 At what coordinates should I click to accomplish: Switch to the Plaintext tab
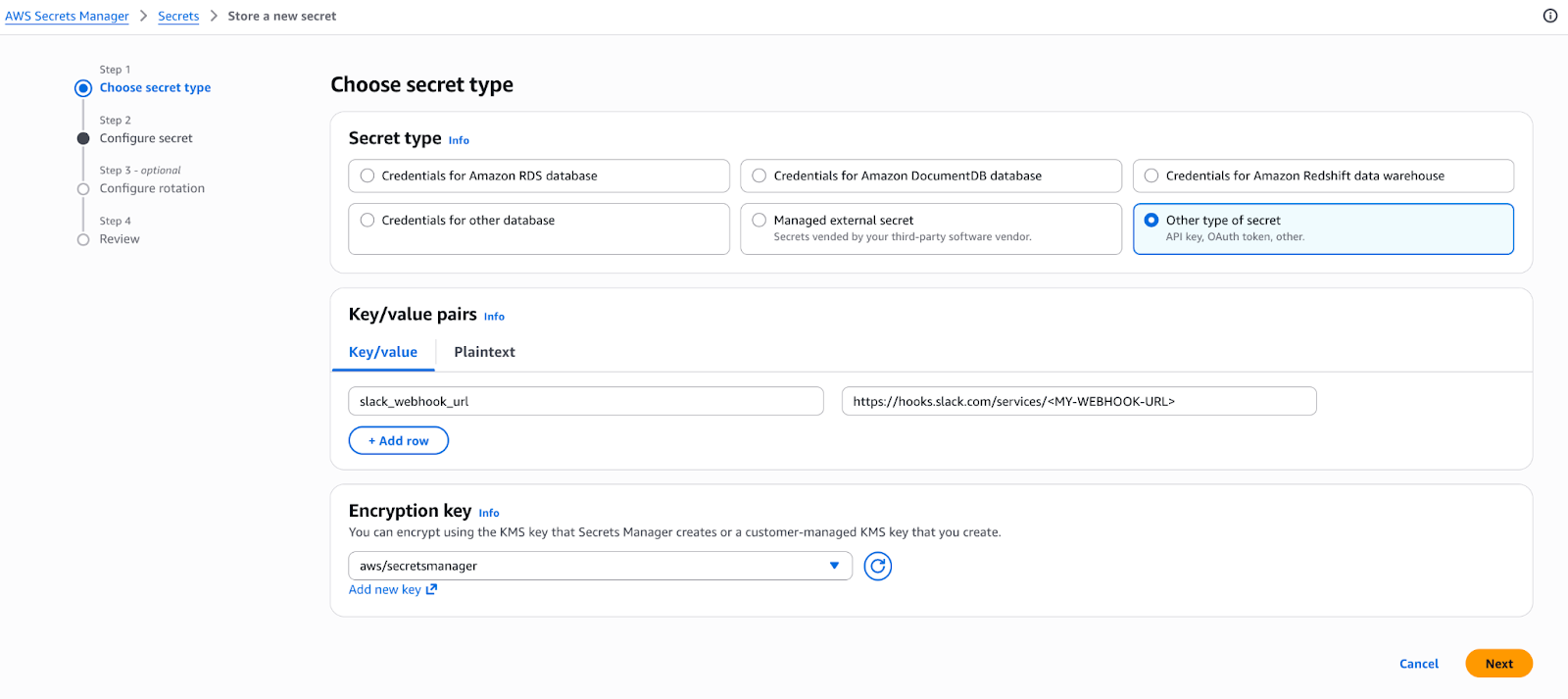[484, 352]
